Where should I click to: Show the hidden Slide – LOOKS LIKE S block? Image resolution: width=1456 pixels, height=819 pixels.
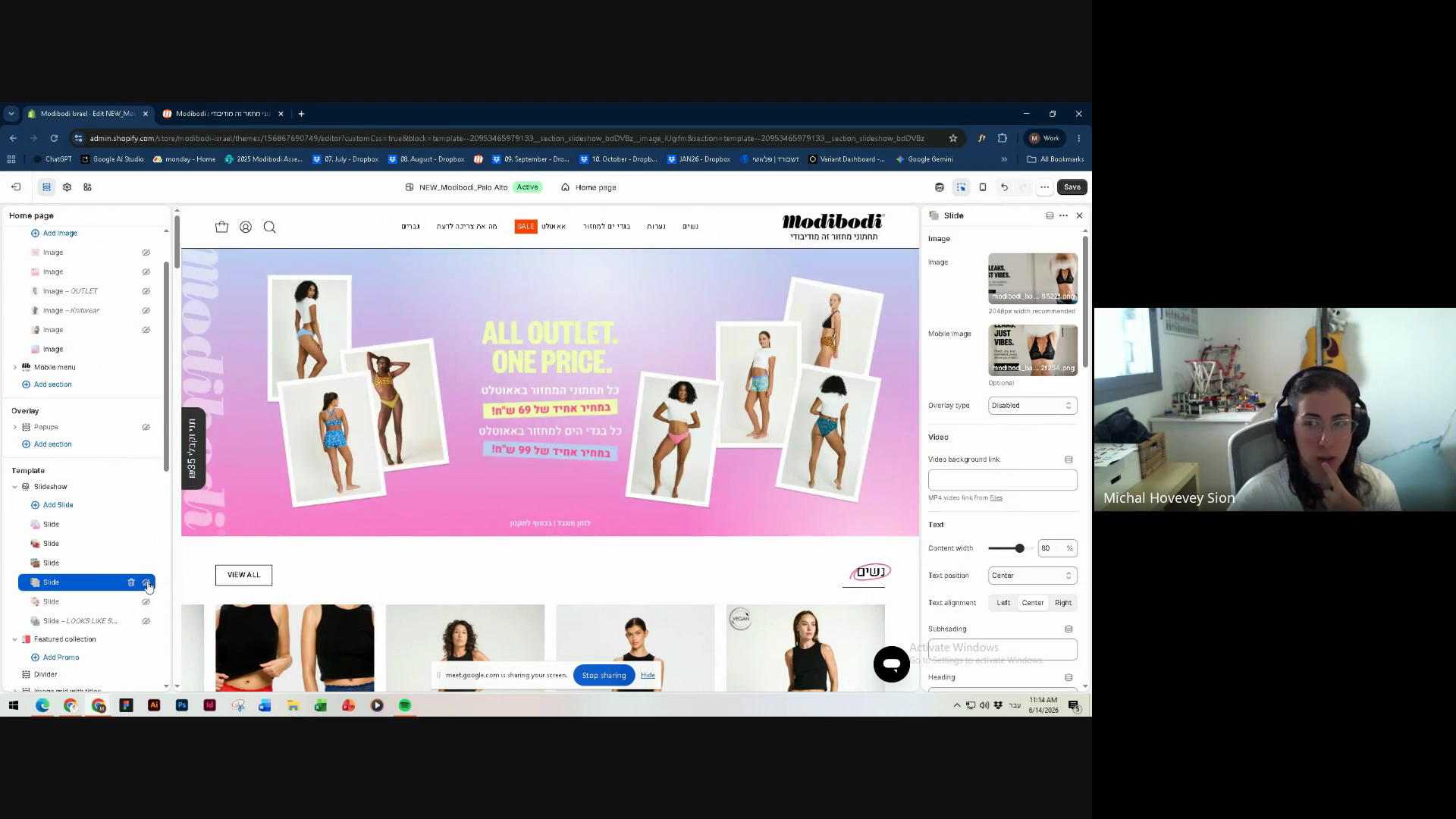pos(146,621)
